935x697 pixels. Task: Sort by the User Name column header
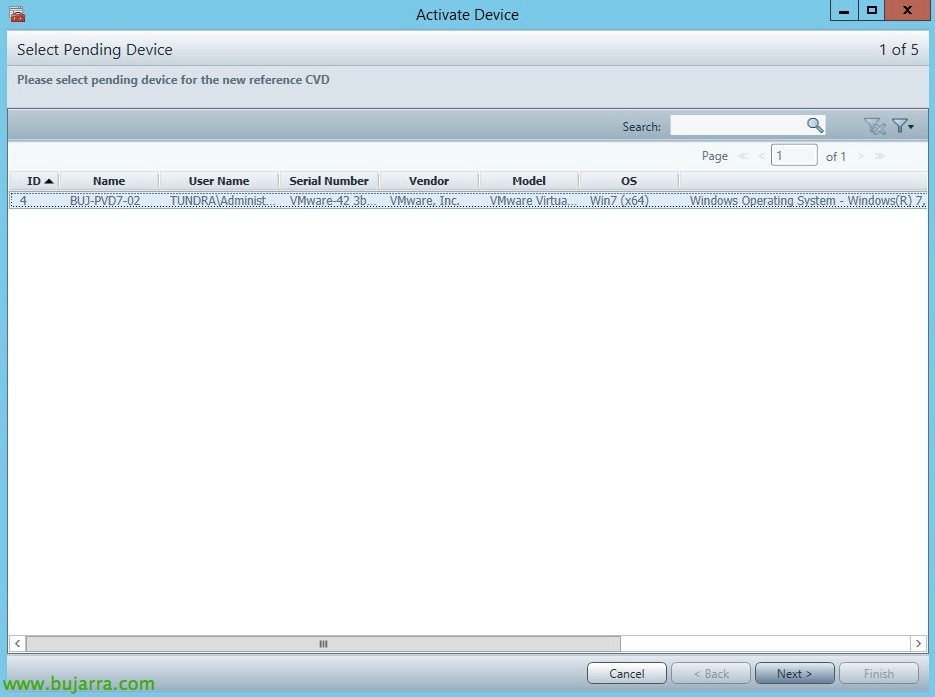point(219,181)
